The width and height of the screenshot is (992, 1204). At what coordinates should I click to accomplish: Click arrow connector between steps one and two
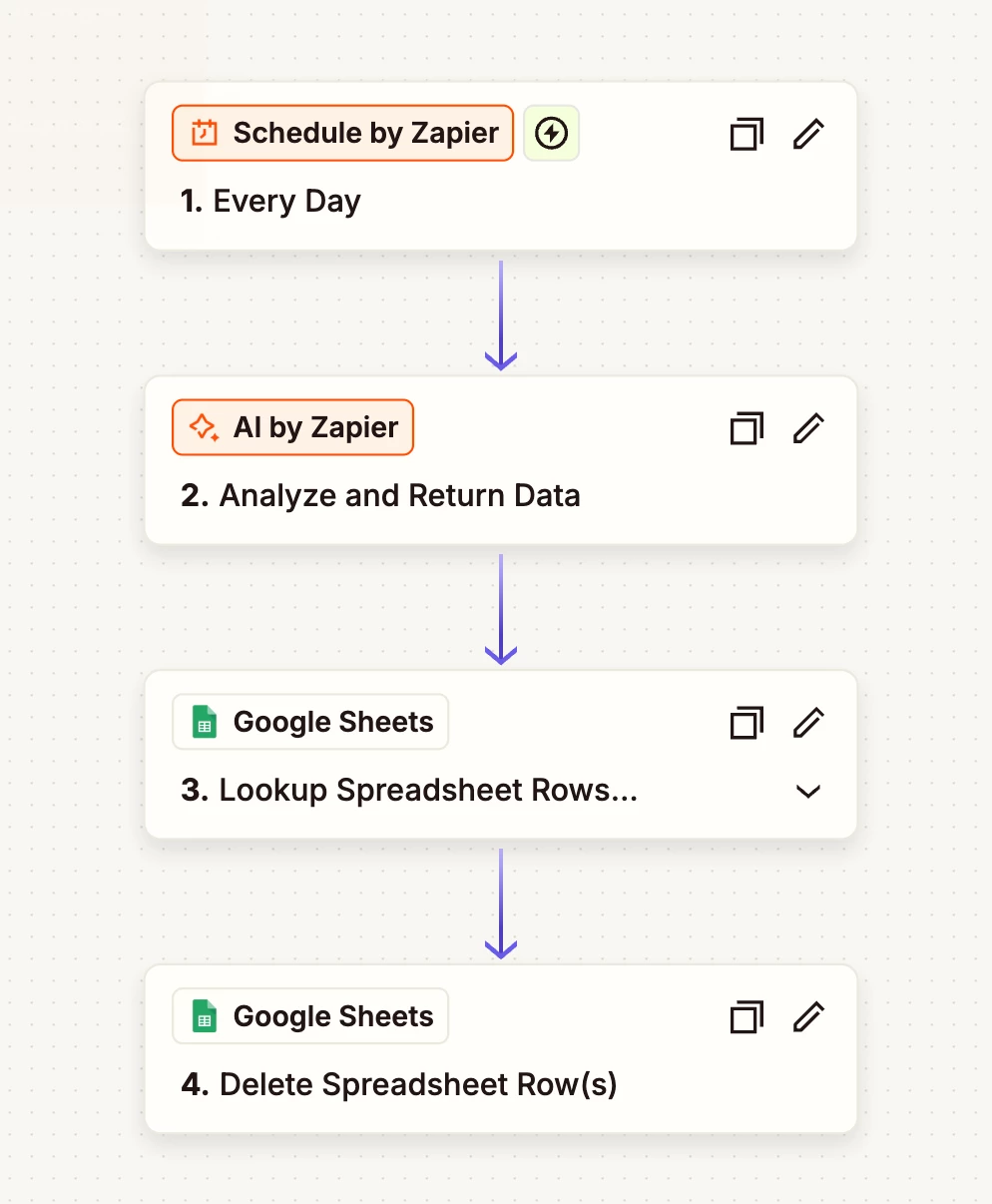click(501, 314)
